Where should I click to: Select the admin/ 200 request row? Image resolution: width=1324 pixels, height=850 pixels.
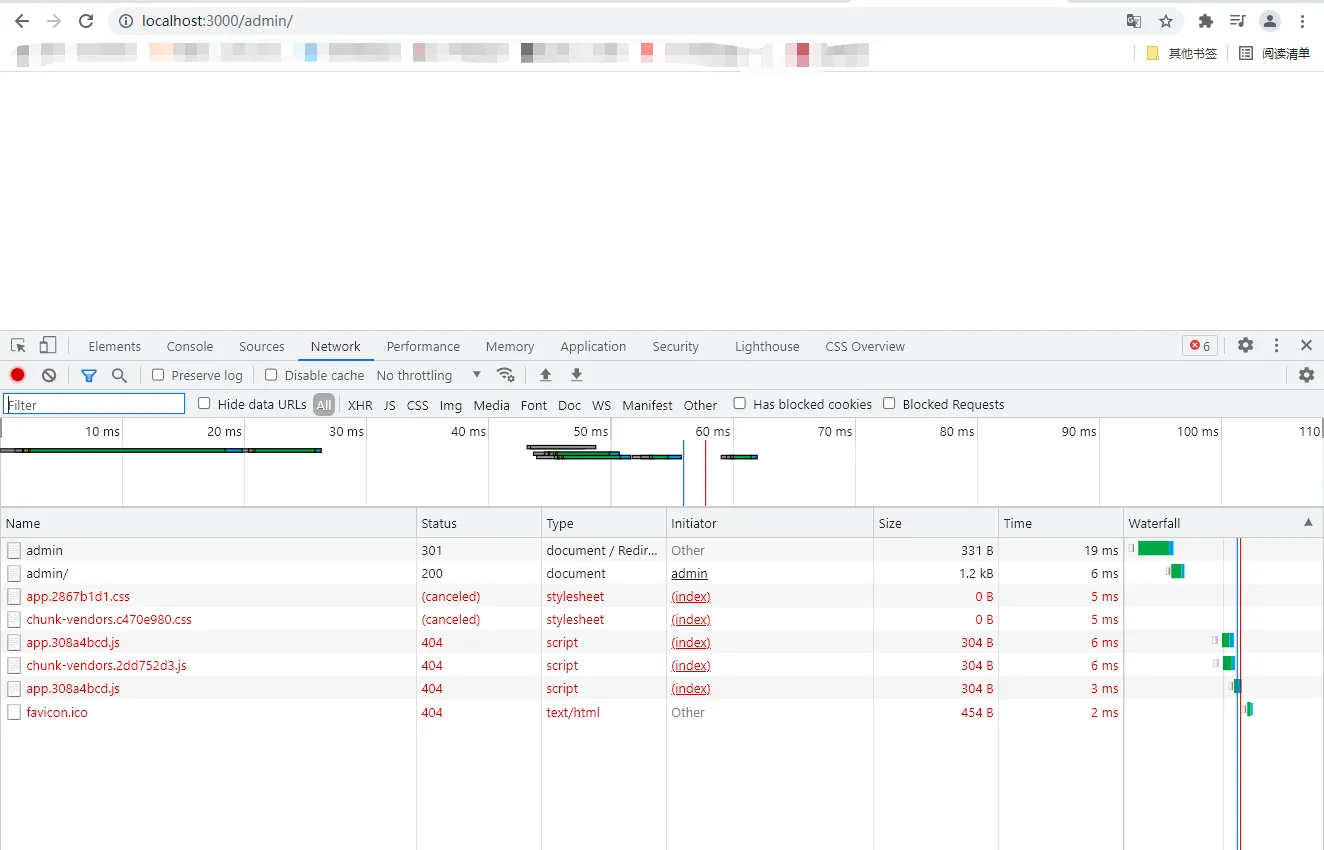click(x=662, y=573)
